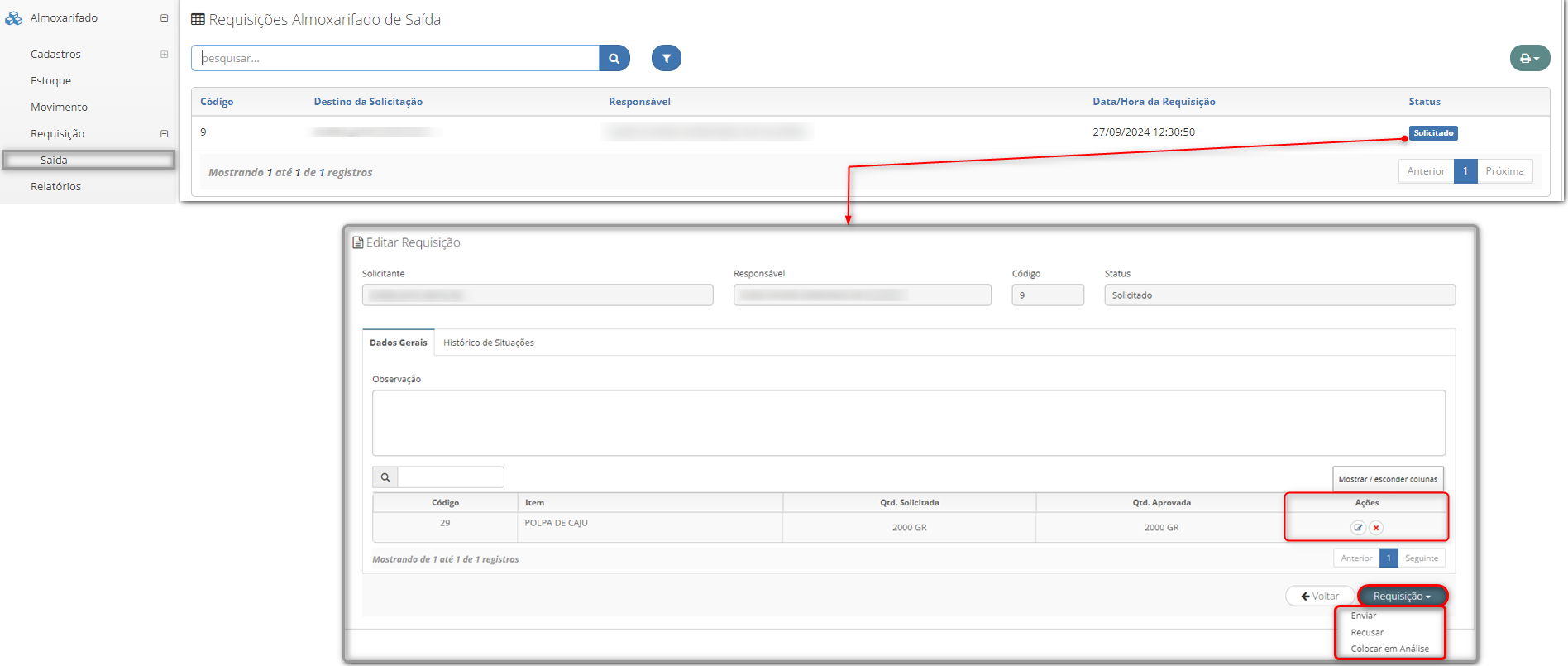
Task: Choose Recusar from Requisição menu
Action: click(x=1367, y=632)
